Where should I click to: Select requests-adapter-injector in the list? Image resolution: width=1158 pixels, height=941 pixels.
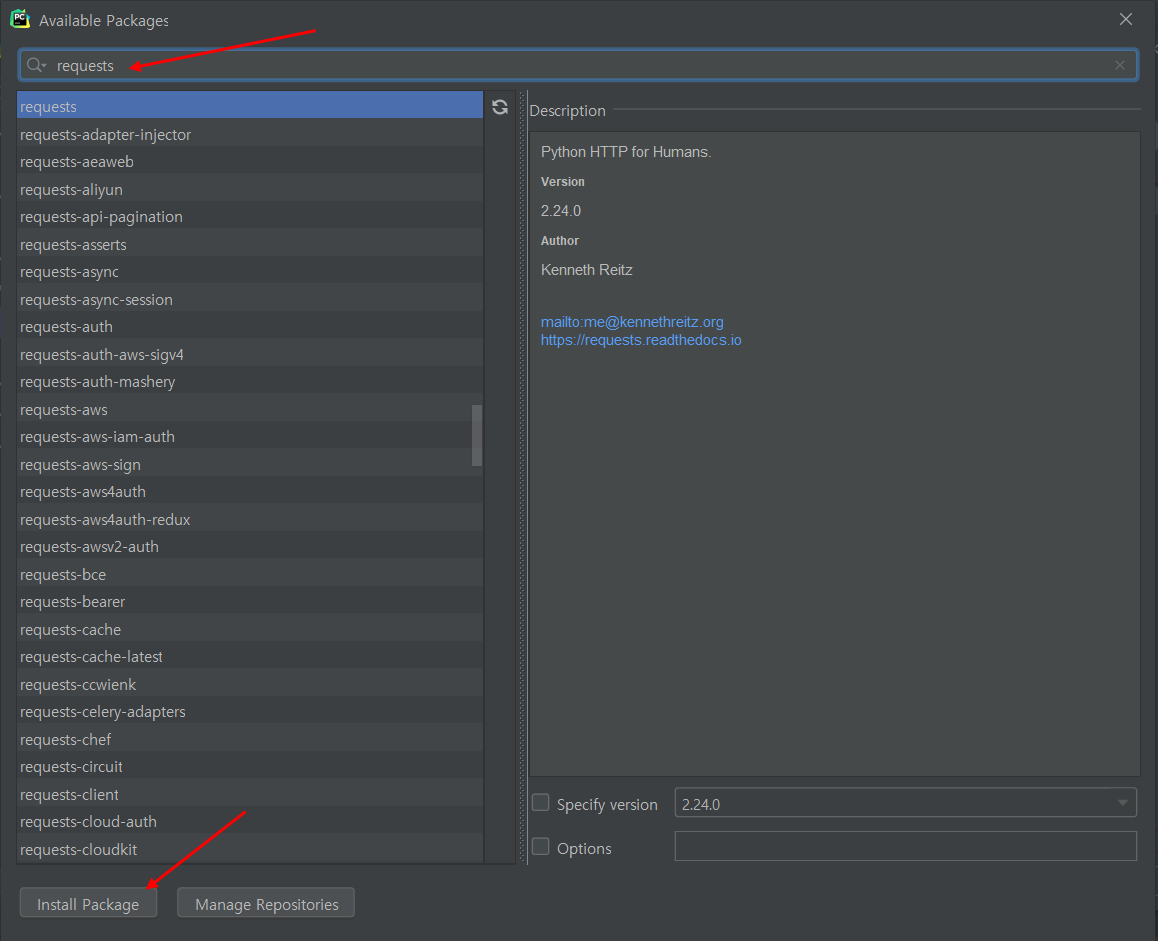coord(250,134)
